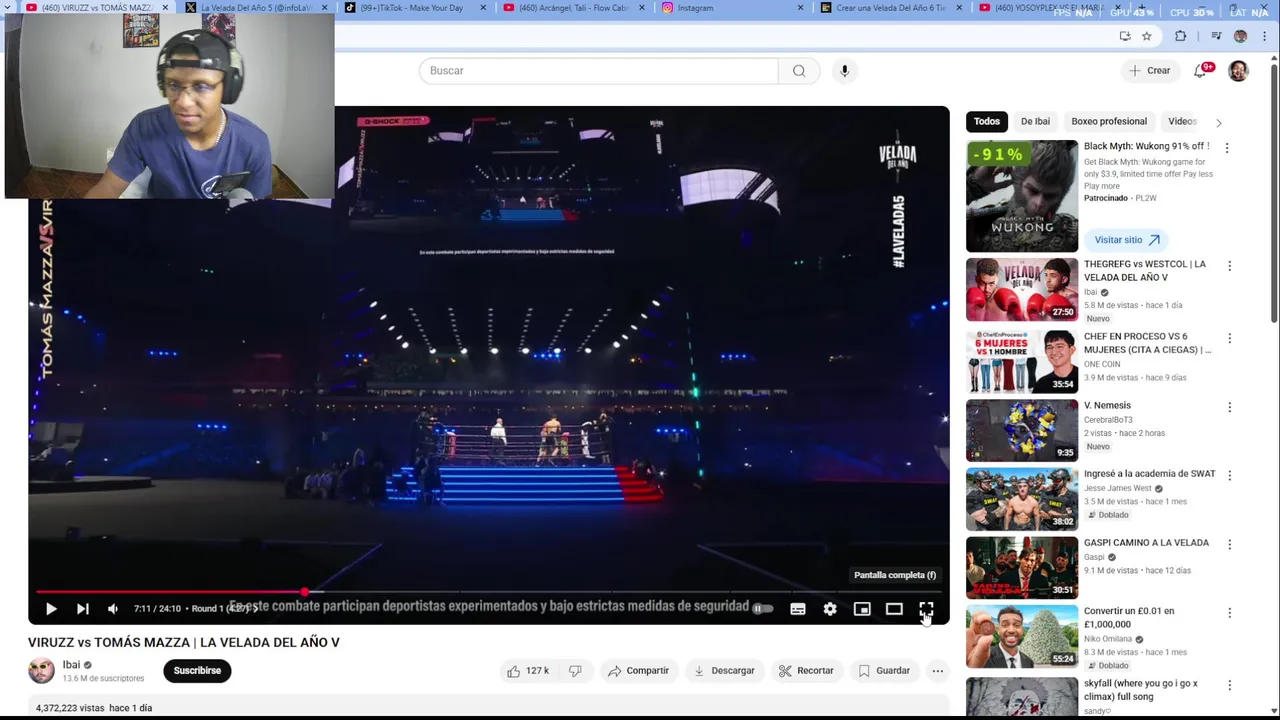
Task: Open Ingresé a la academia de SWAT title
Action: click(x=1150, y=474)
